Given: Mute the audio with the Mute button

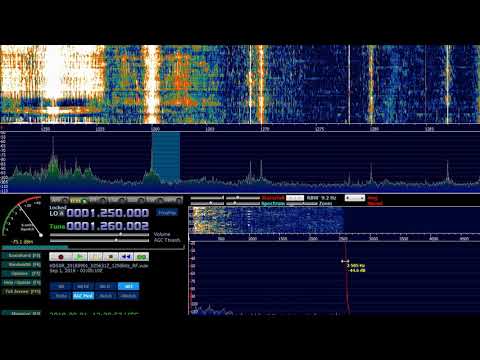Looking at the screenshot, I should (x=61, y=296).
